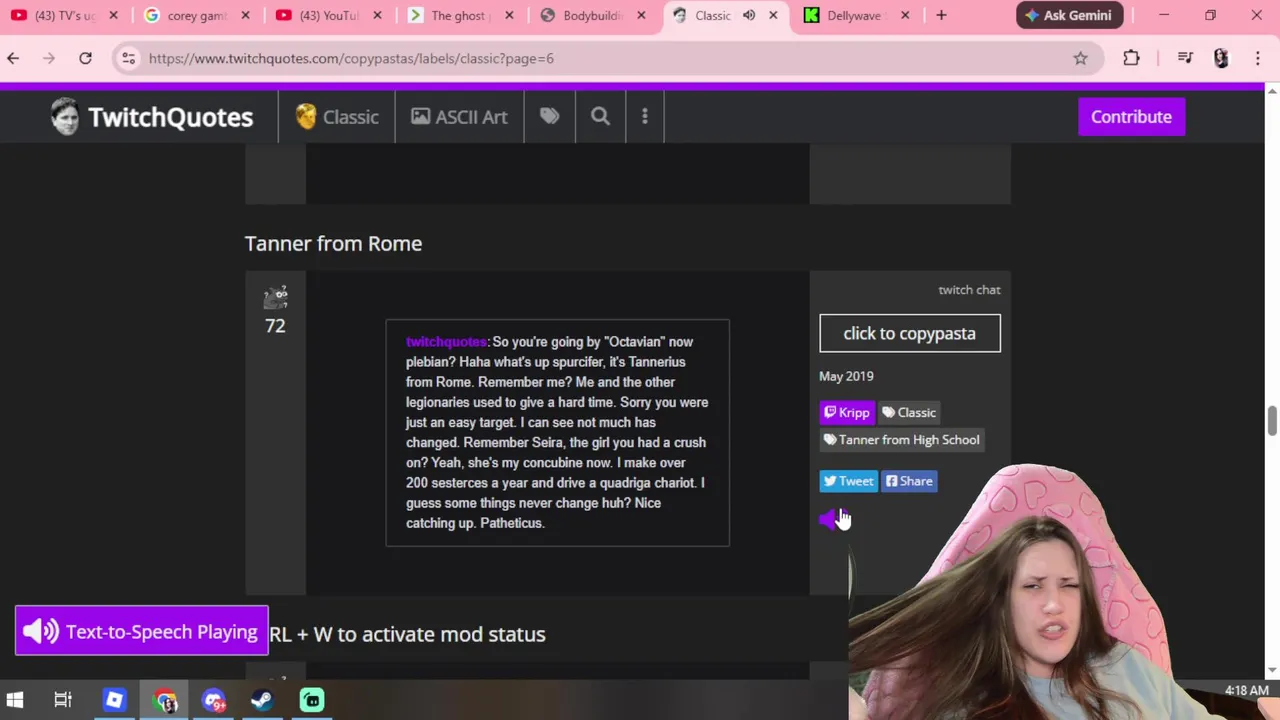
Task: Click the twitchquotes username in chat box
Action: point(446,342)
